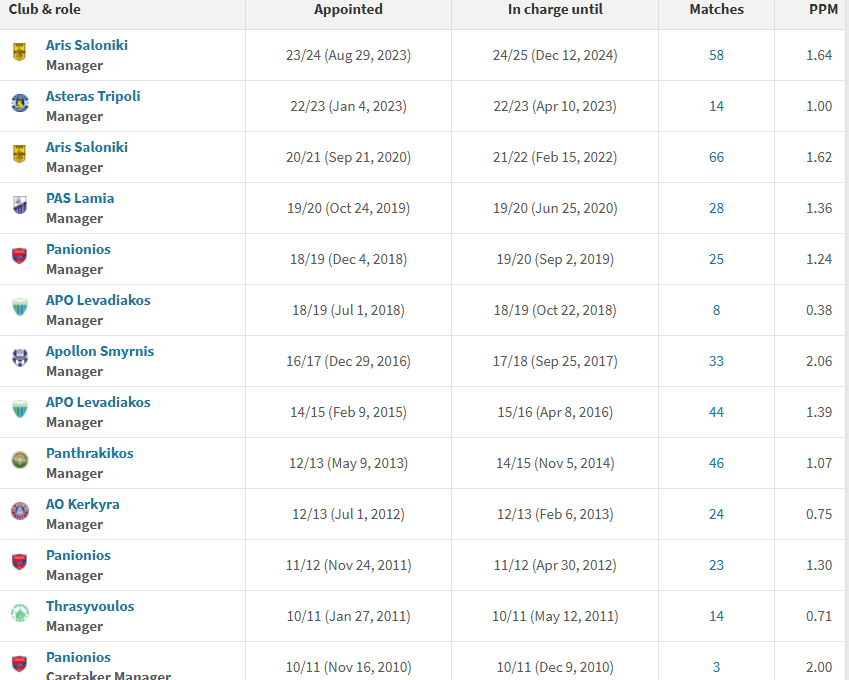Click the Matches column header

click(x=716, y=10)
